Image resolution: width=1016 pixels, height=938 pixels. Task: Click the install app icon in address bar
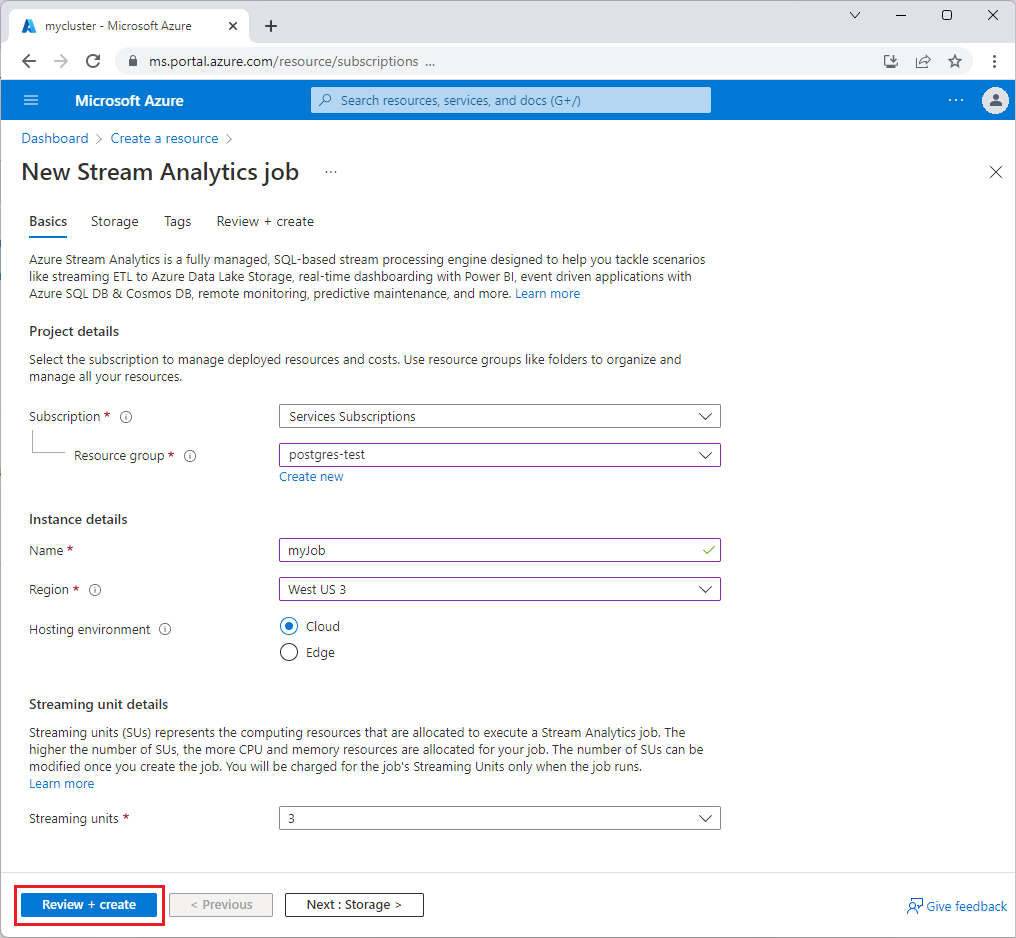click(890, 61)
